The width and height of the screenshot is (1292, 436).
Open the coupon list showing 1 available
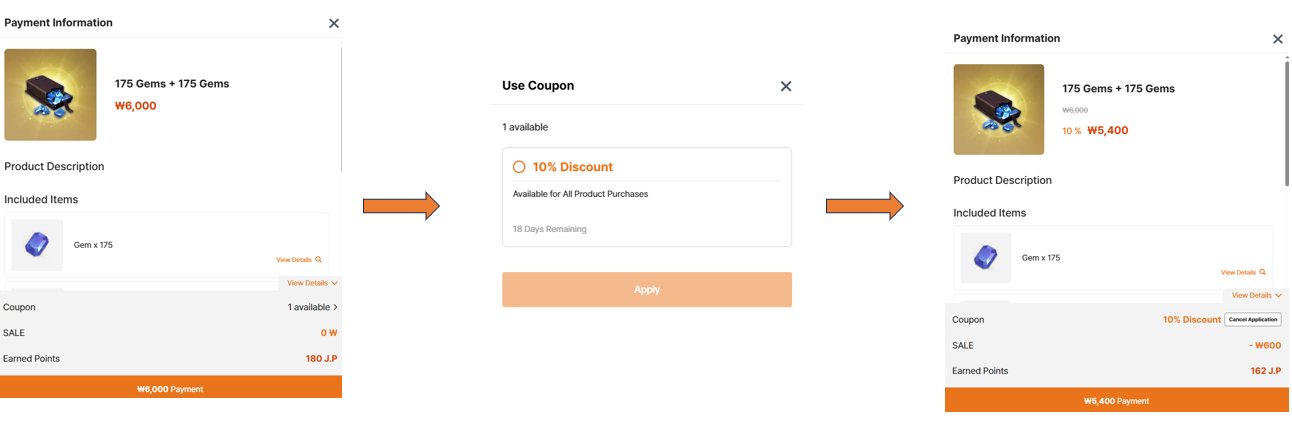tap(312, 307)
